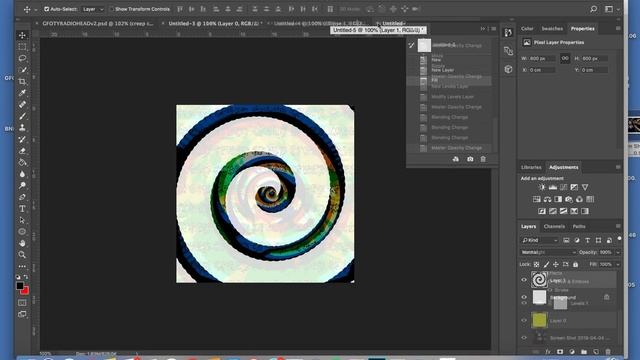
Task: Select the Dodge tool
Action: pos(22,185)
